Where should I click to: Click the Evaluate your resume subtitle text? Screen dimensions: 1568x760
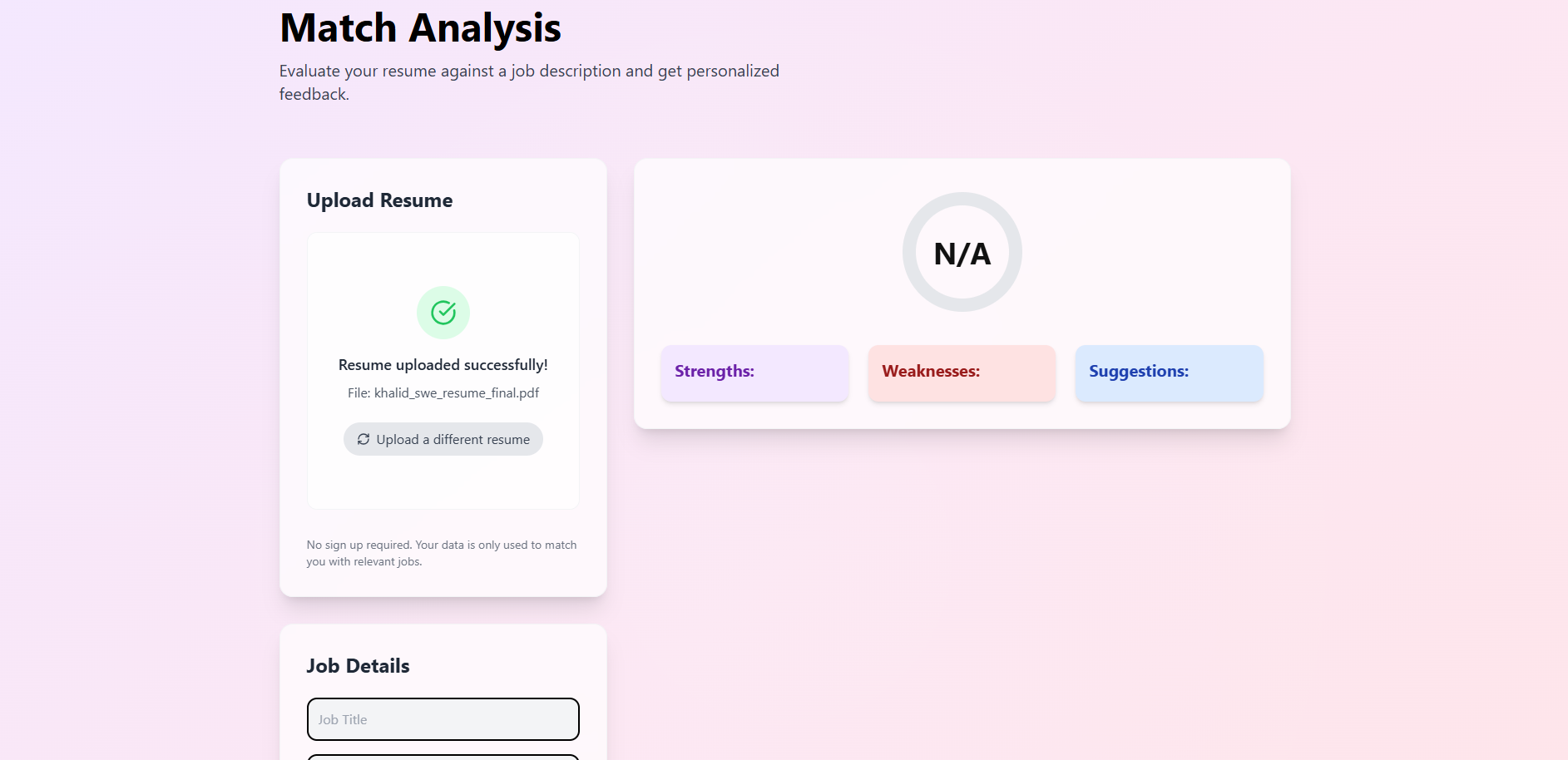[x=529, y=82]
